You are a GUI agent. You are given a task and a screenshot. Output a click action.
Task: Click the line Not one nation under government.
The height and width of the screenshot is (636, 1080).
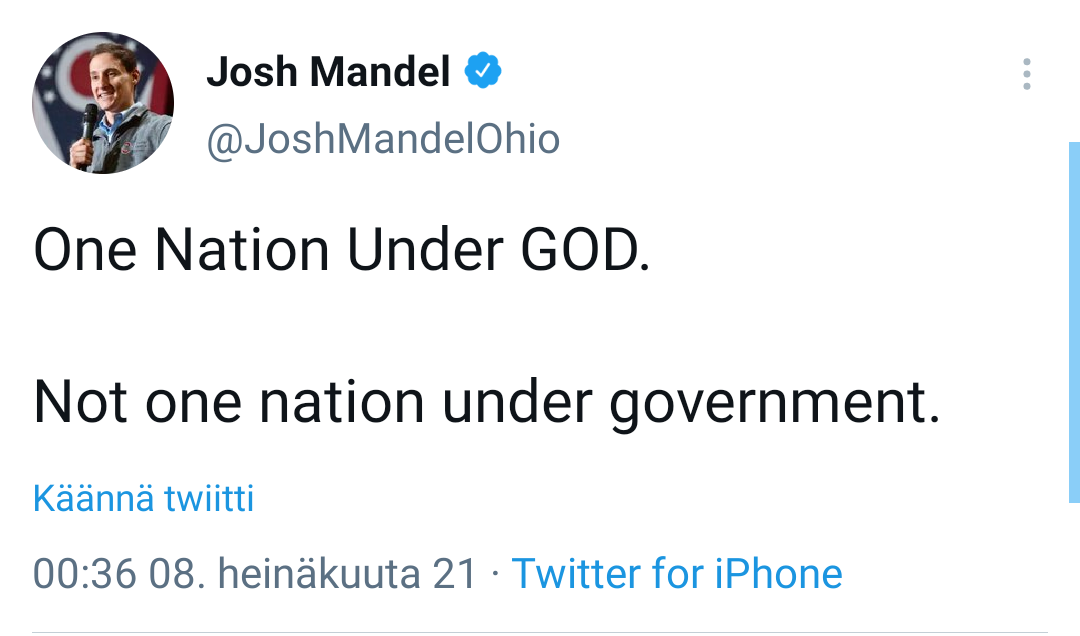pos(487,402)
